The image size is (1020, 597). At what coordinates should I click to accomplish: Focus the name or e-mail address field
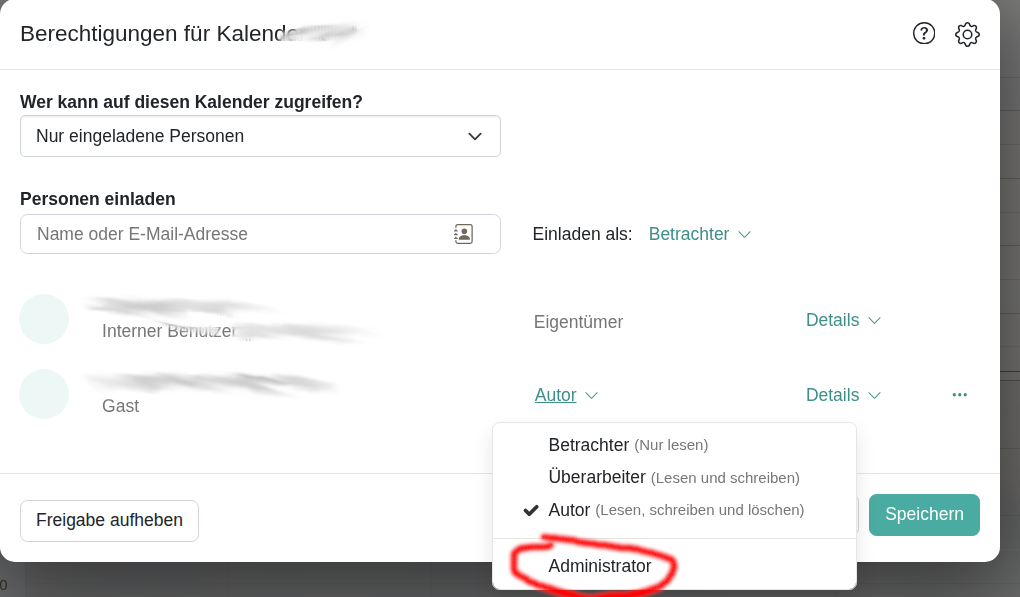coord(240,234)
